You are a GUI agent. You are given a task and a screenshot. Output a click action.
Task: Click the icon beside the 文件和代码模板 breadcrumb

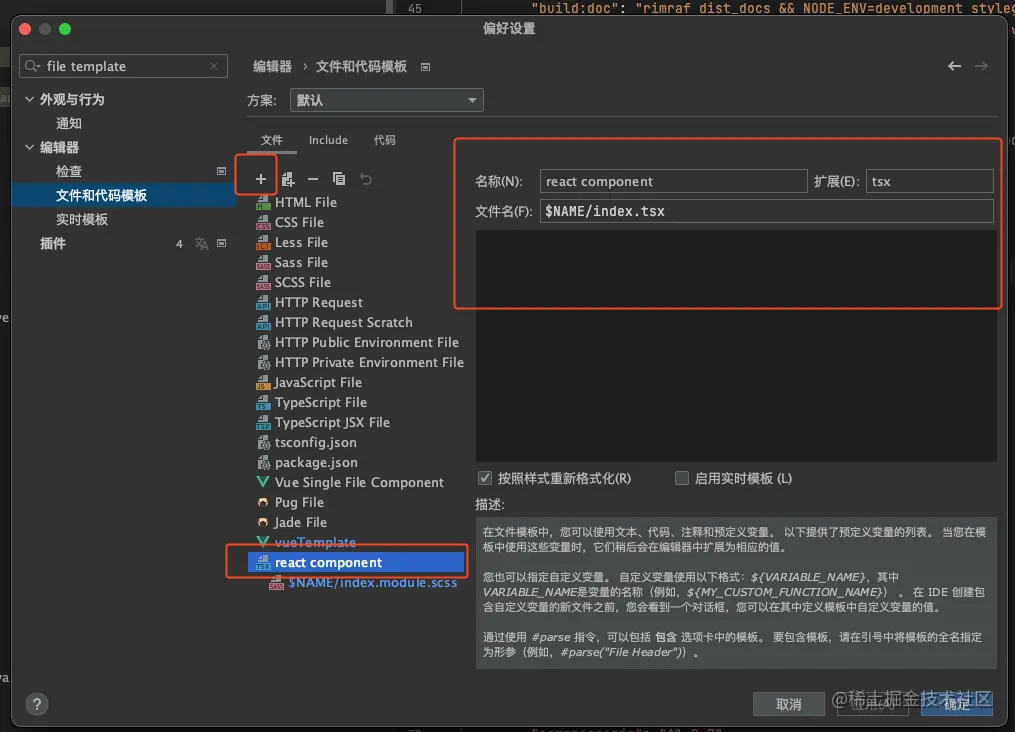(x=424, y=66)
